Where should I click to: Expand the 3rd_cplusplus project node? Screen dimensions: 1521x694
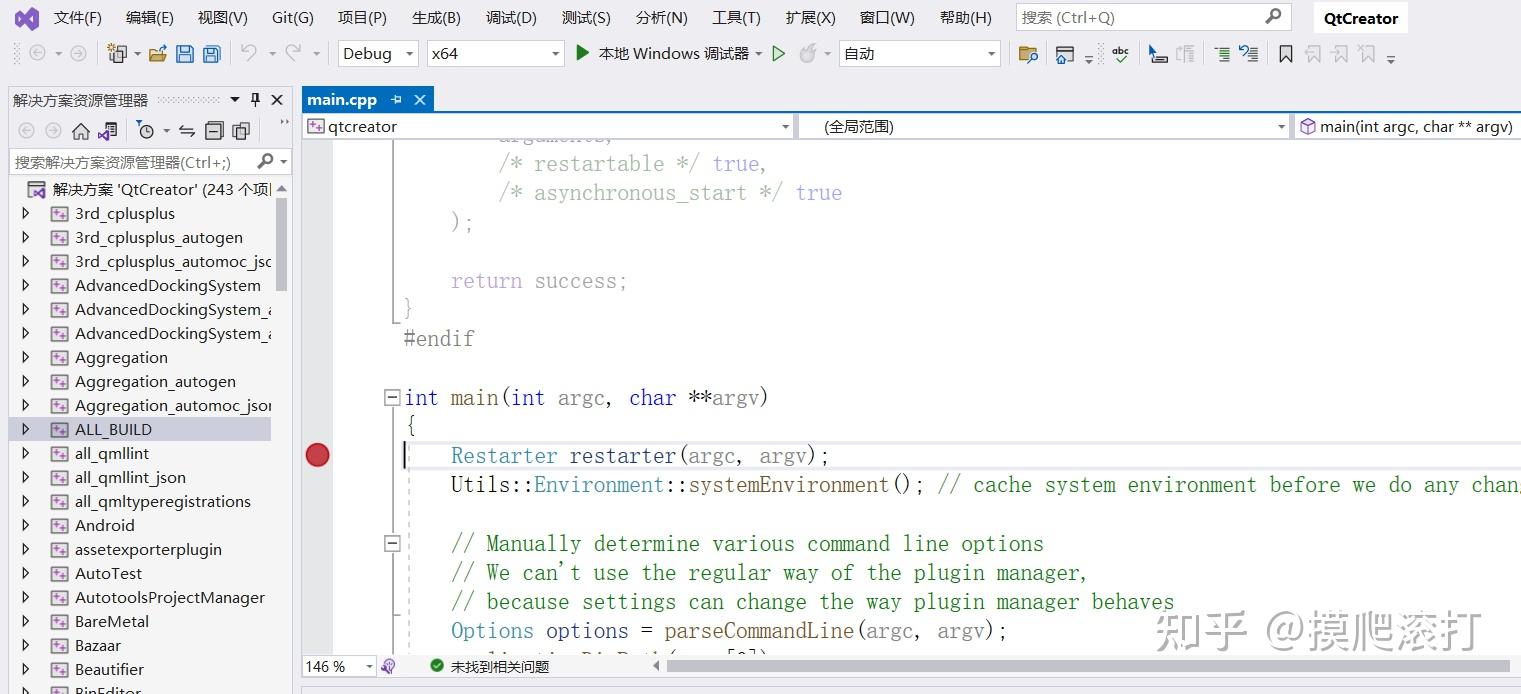pos(26,213)
